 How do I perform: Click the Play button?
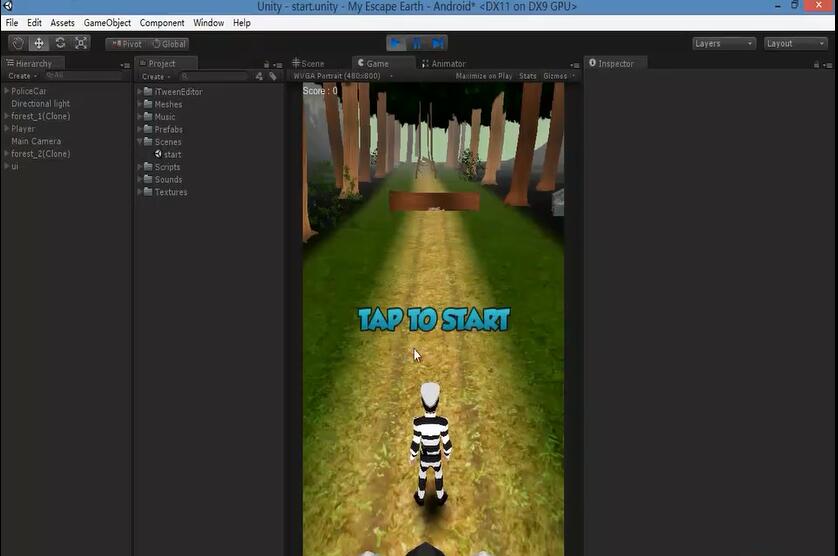pyautogui.click(x=396, y=43)
